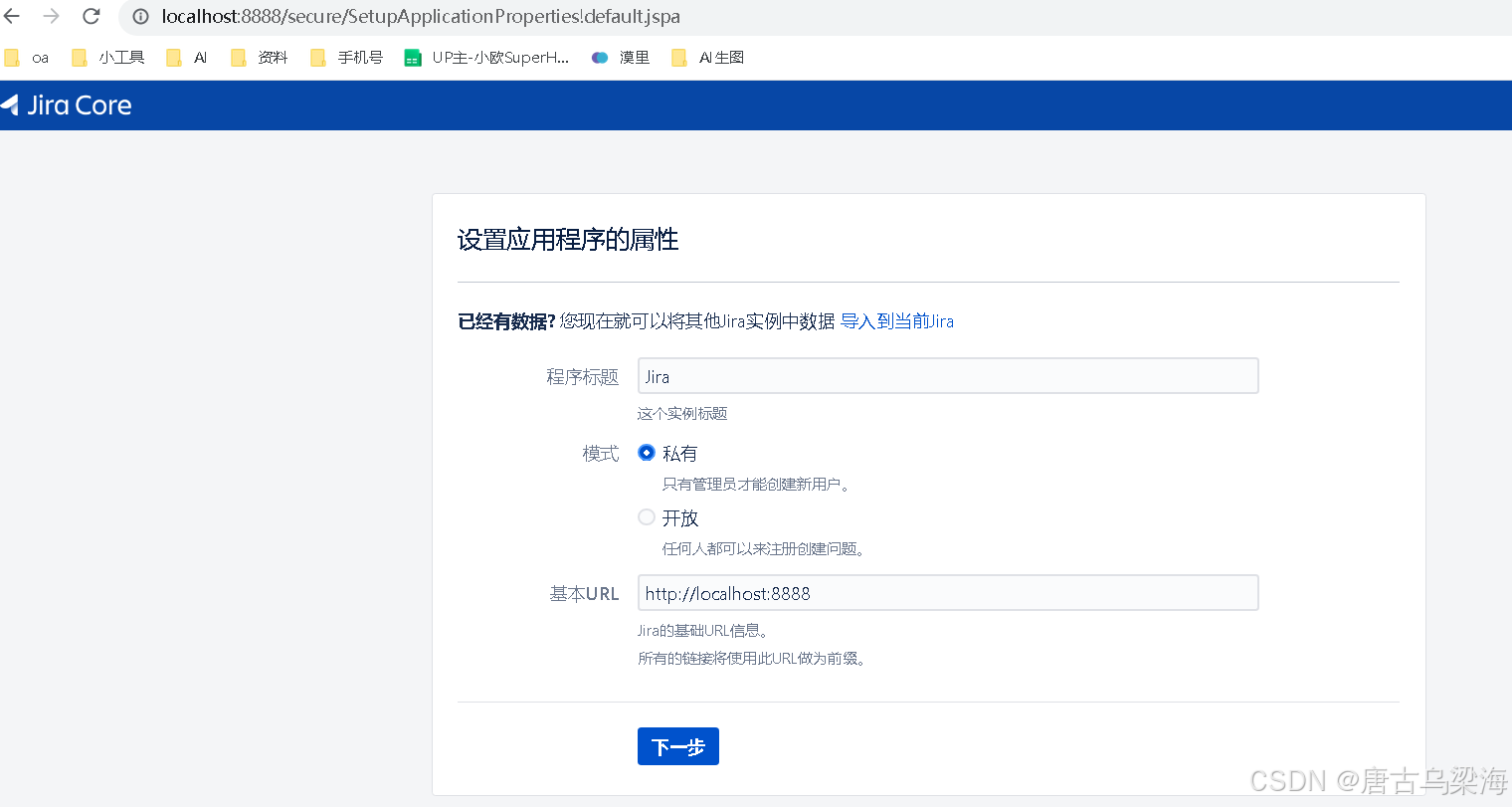Click the 任何人都可以来注册创建问题 description
The image size is (1512, 807).
pos(763,549)
